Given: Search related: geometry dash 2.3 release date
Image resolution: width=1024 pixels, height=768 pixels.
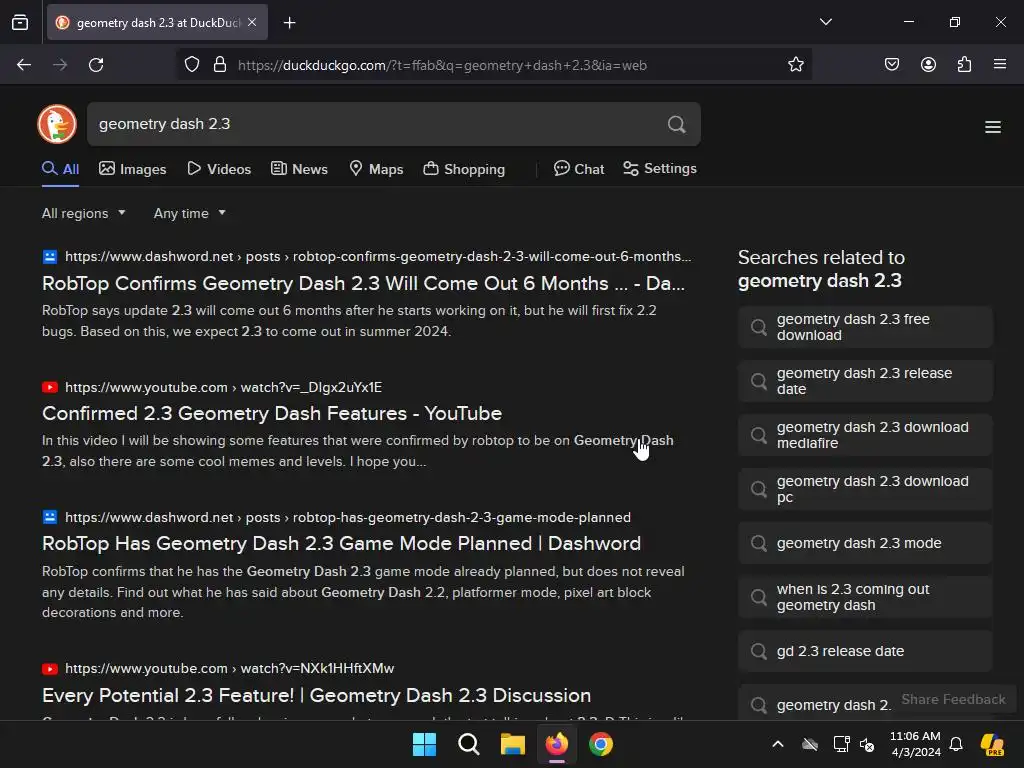Looking at the screenshot, I should [x=865, y=381].
